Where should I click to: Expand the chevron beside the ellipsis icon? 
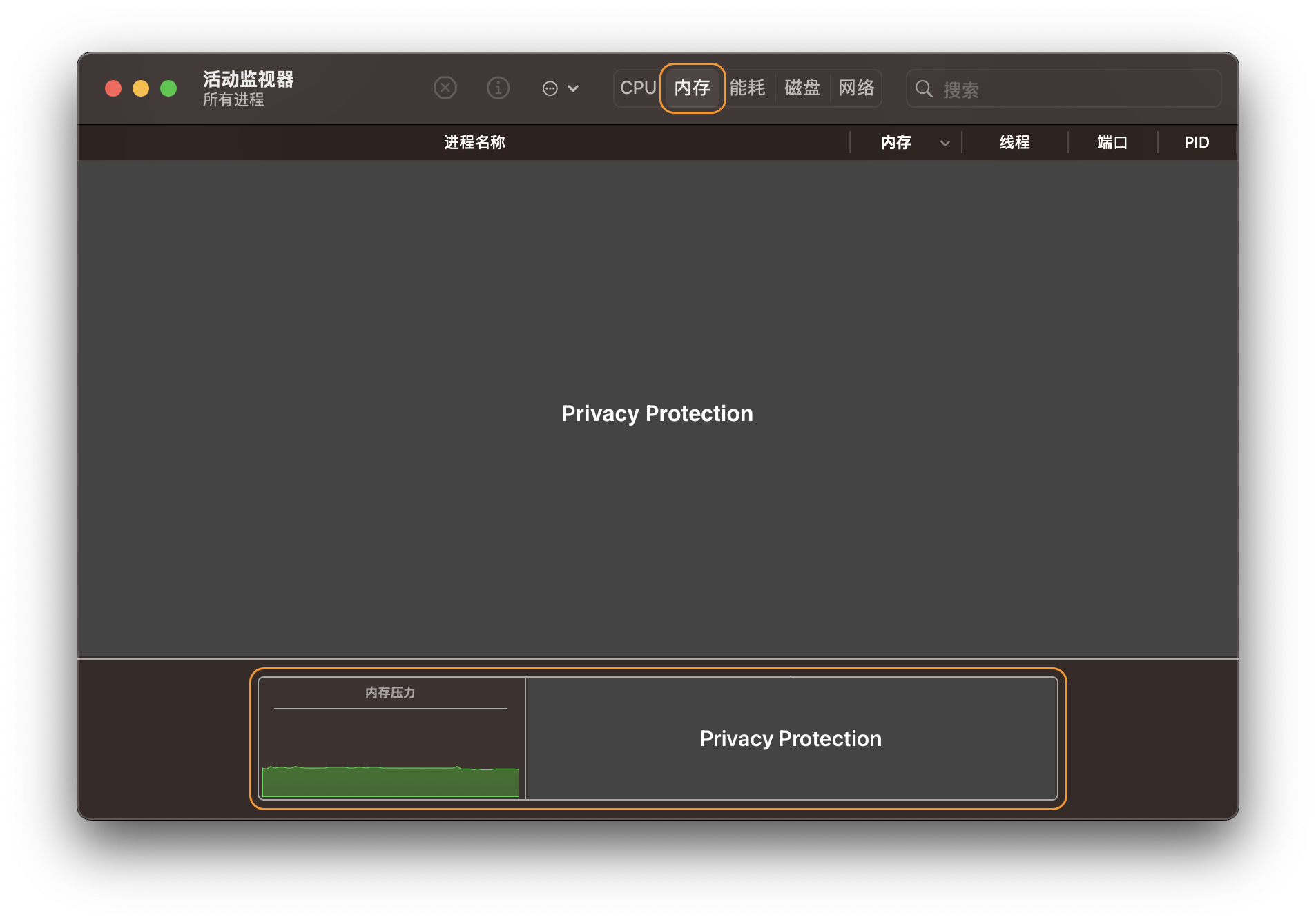[x=573, y=88]
